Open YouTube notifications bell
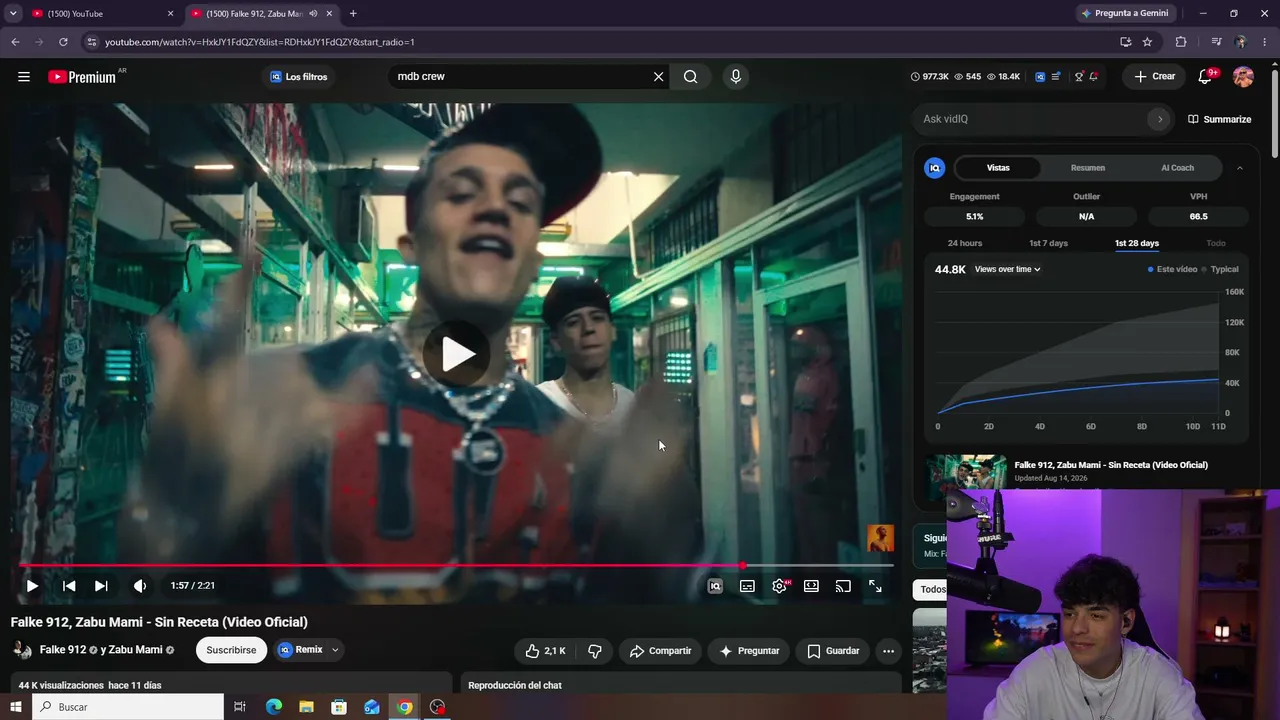The width and height of the screenshot is (1280, 720). pos(1206,76)
